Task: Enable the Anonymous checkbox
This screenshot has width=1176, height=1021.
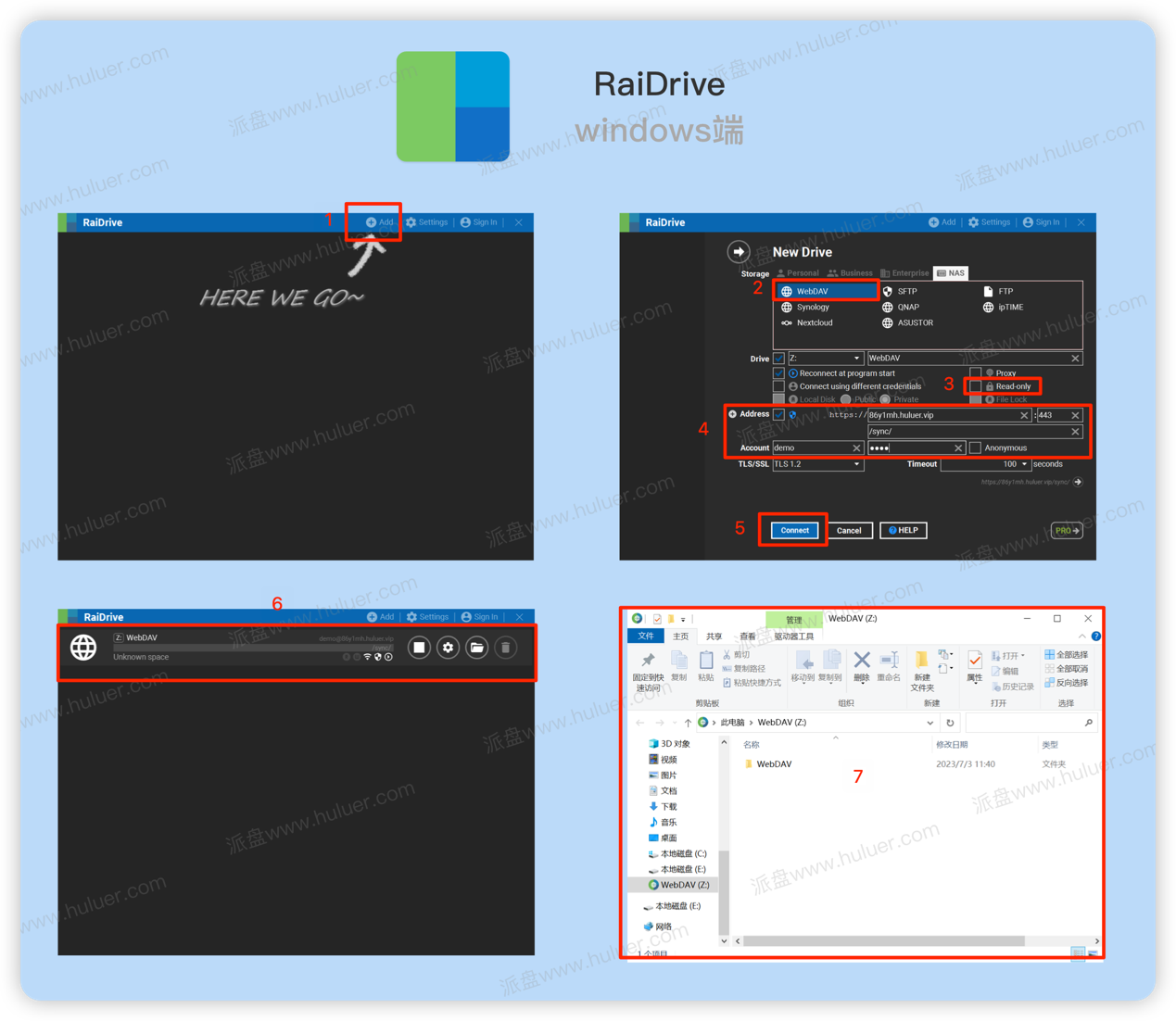Action: click(975, 448)
